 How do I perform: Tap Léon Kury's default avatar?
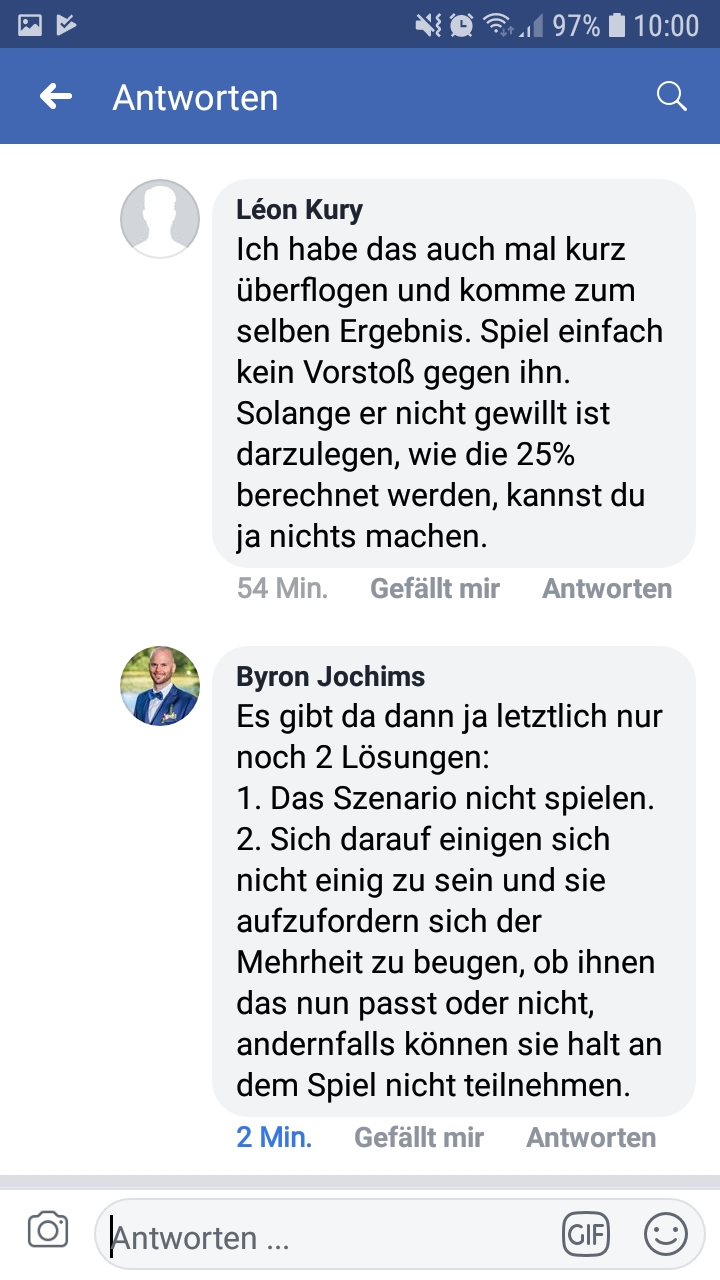tap(160, 219)
